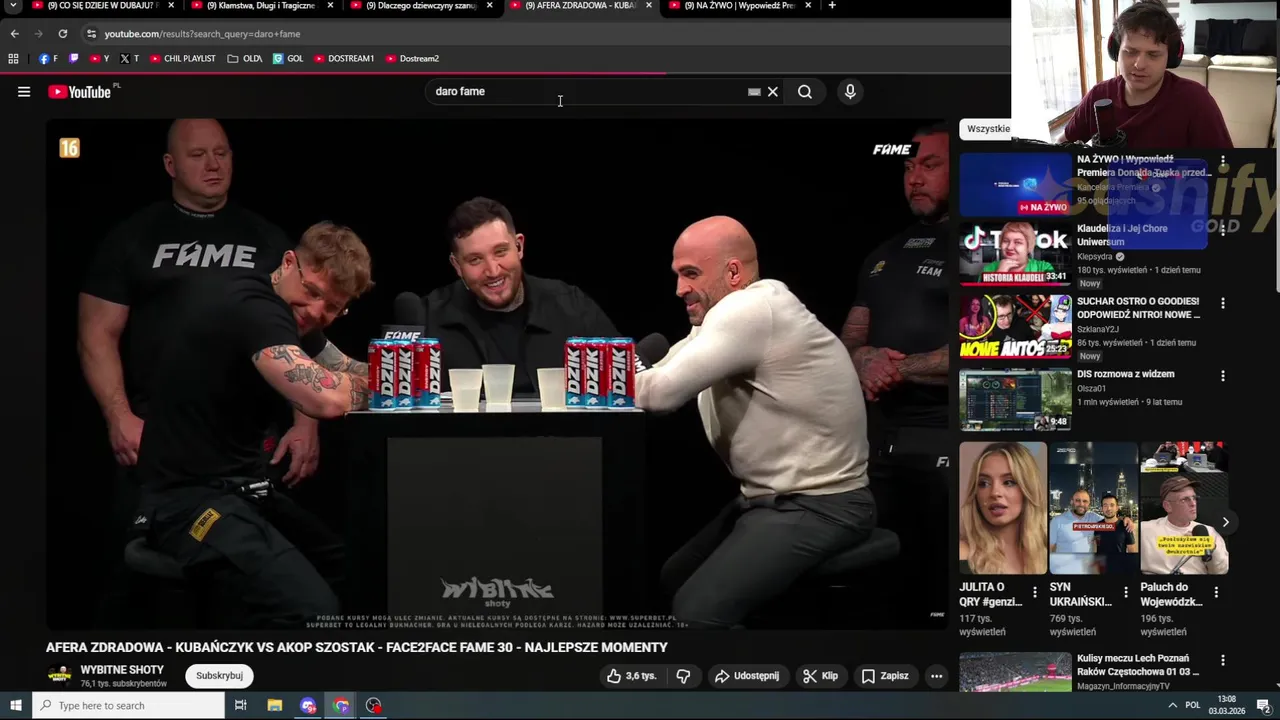Open Task View on the taskbar
Screen dimensions: 1280x720
(x=241, y=706)
